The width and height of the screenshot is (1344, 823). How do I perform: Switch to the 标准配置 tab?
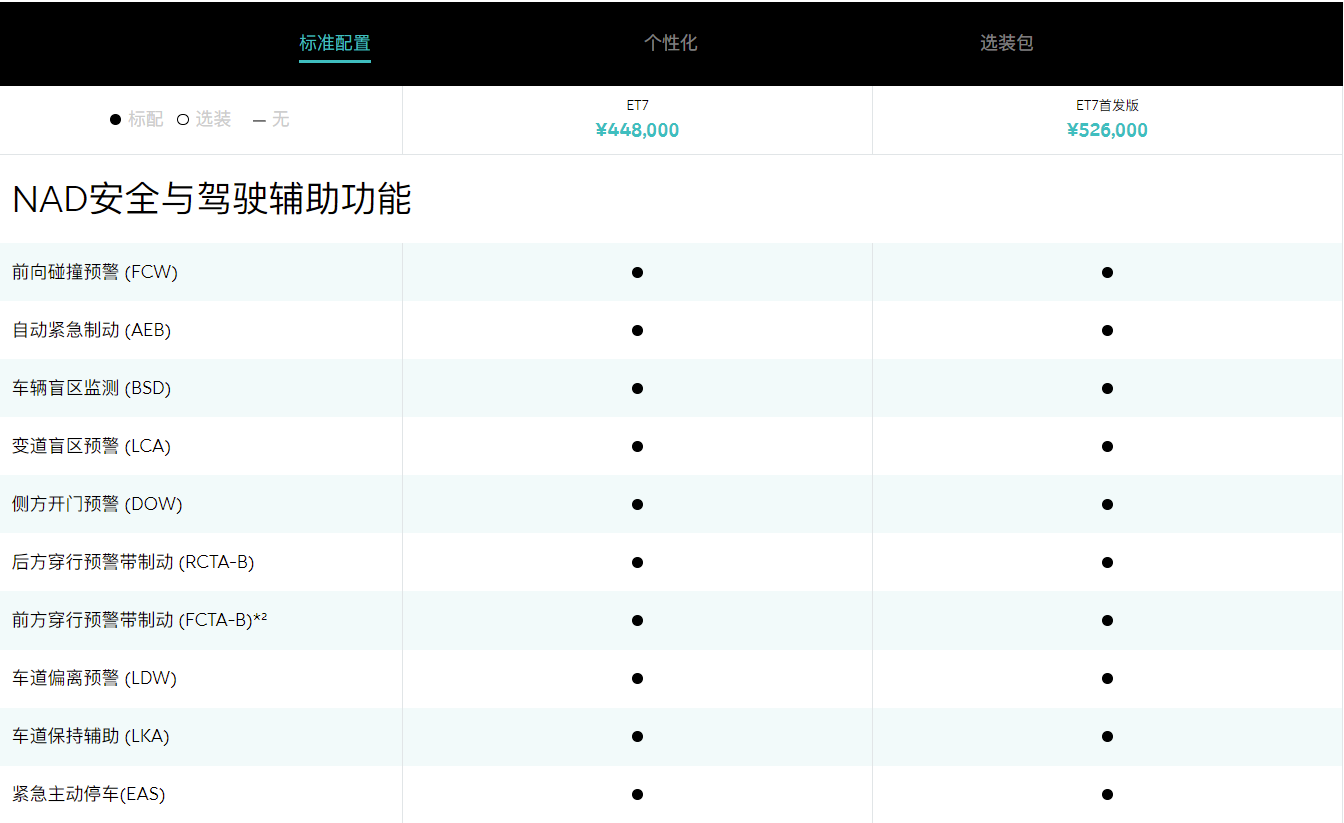click(x=335, y=43)
